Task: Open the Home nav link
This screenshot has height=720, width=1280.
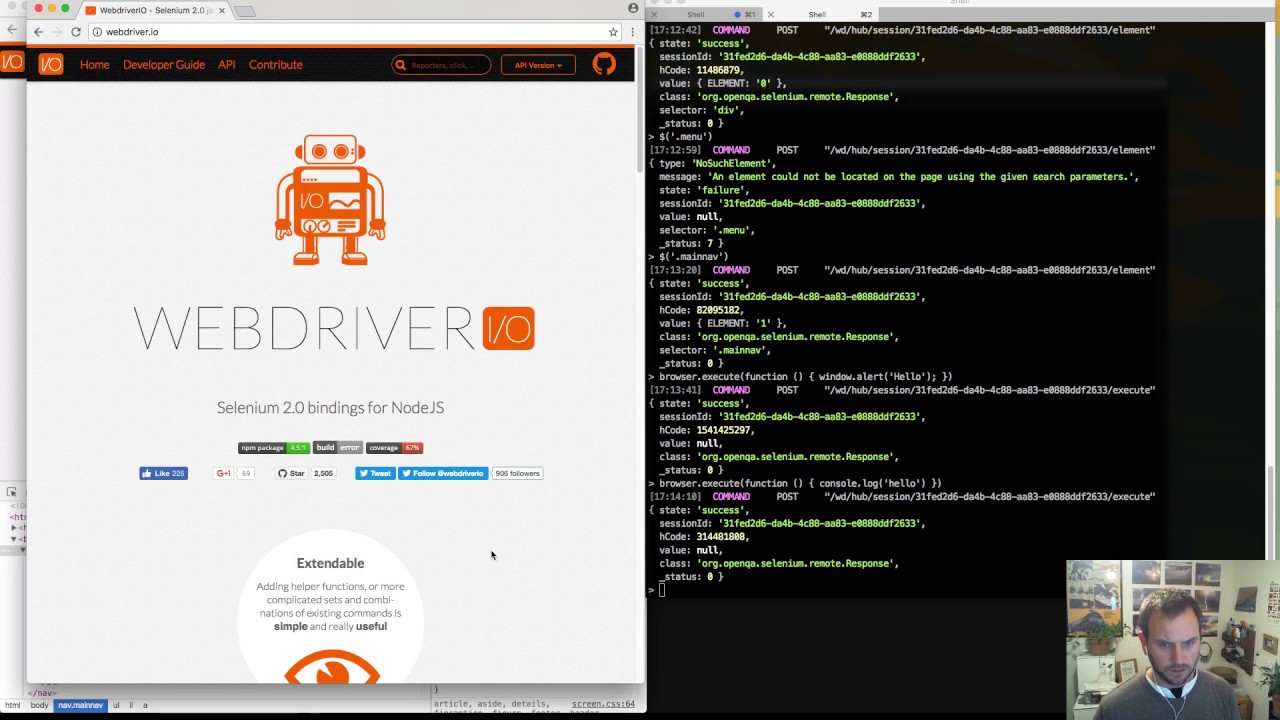Action: pos(95,65)
